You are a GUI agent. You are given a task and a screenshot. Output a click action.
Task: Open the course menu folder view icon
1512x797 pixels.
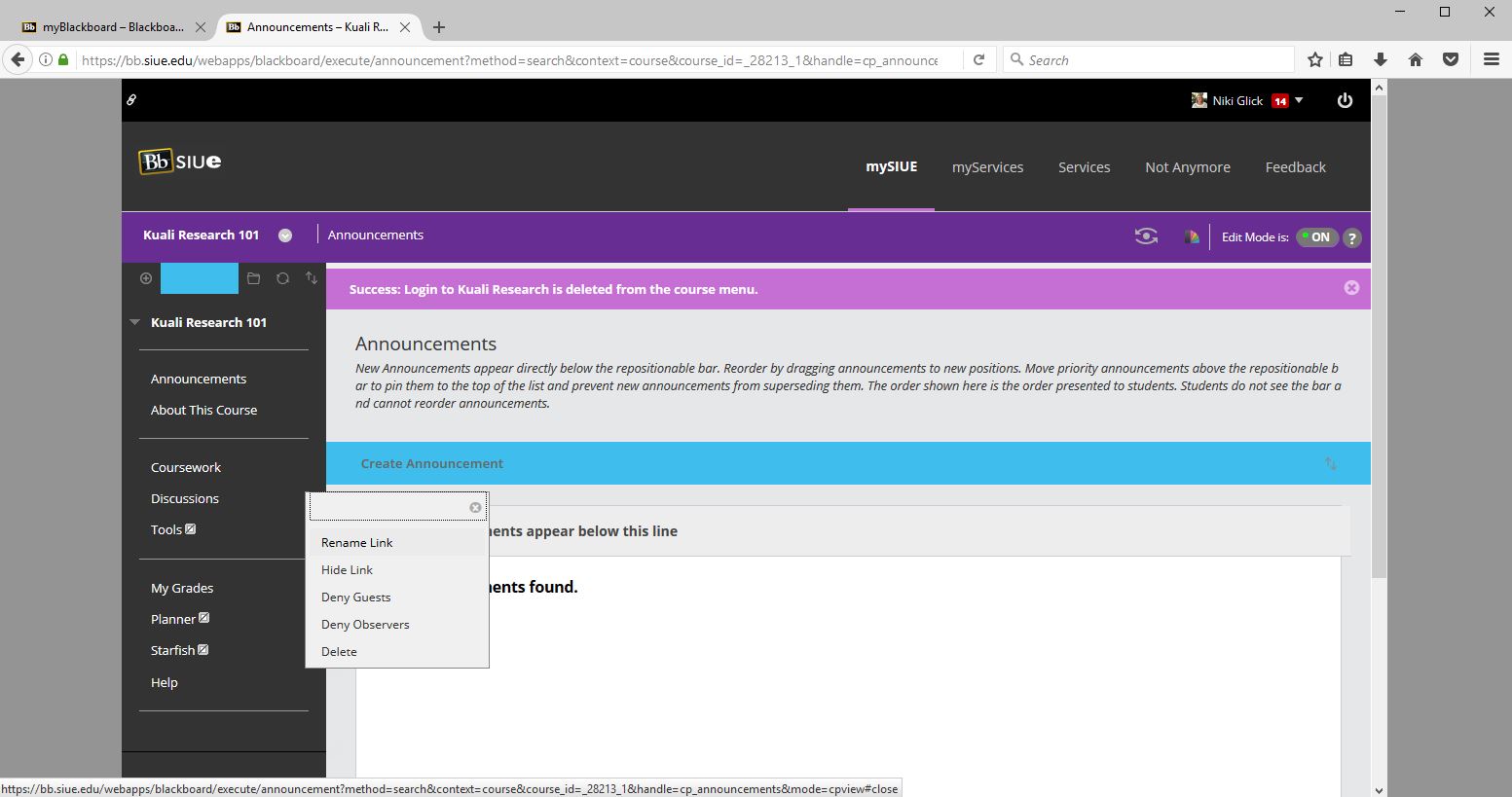pyautogui.click(x=253, y=278)
